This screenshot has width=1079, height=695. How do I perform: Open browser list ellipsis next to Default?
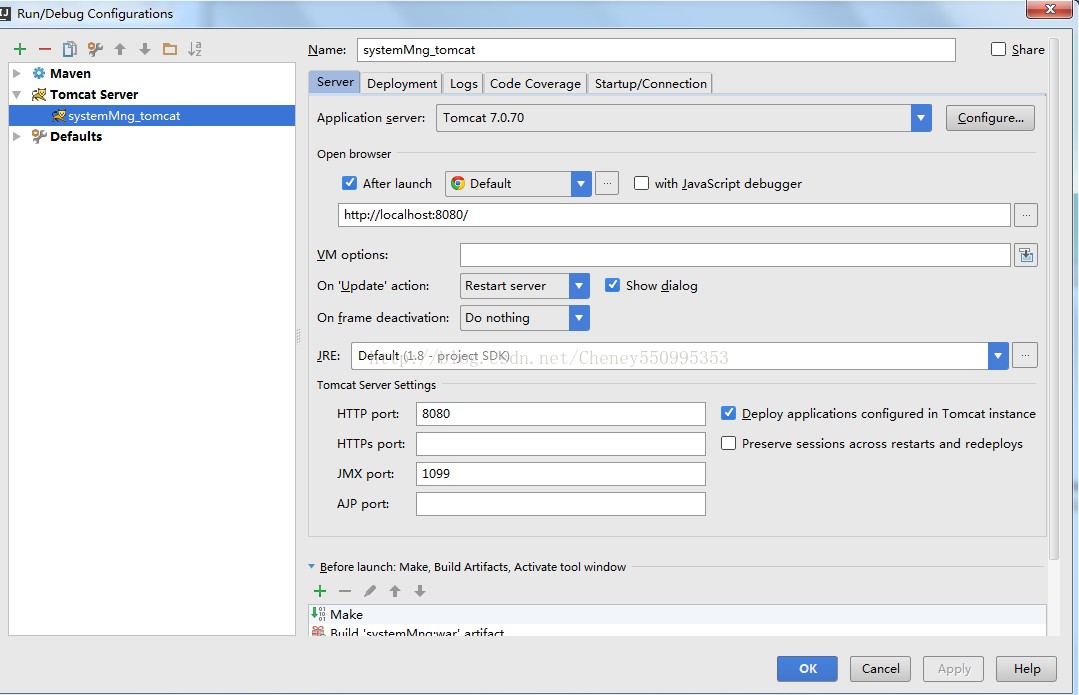pyautogui.click(x=607, y=183)
